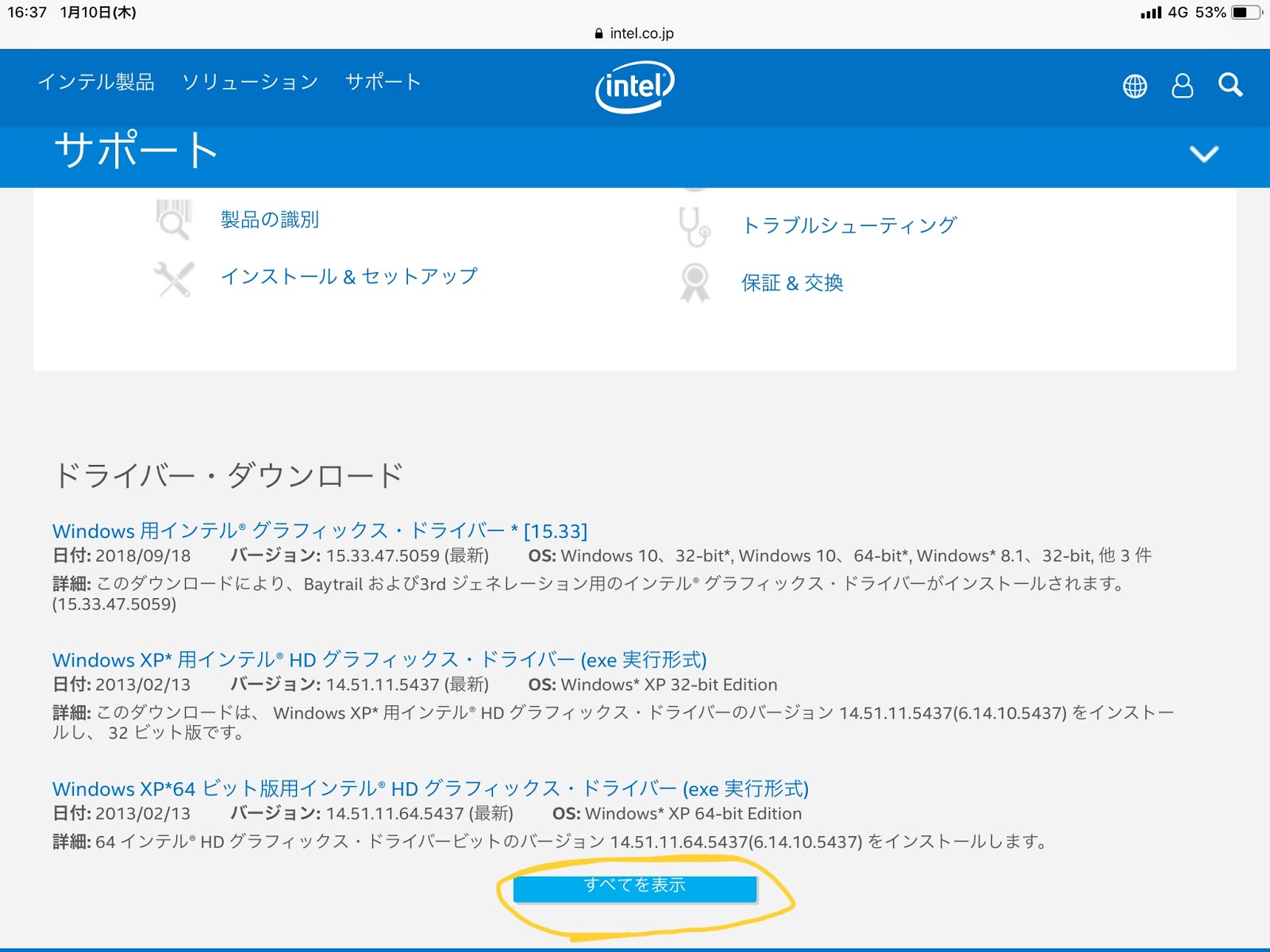The image size is (1270, 952).
Task: Click the サポート page title
Action: point(136,150)
